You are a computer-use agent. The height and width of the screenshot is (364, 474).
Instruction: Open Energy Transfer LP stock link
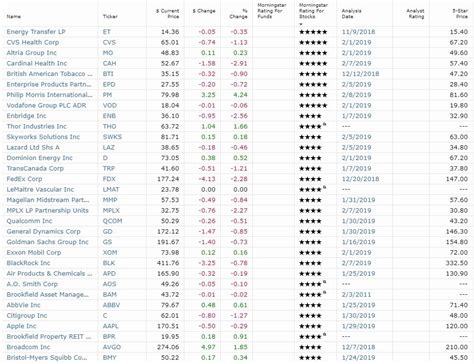36,32
